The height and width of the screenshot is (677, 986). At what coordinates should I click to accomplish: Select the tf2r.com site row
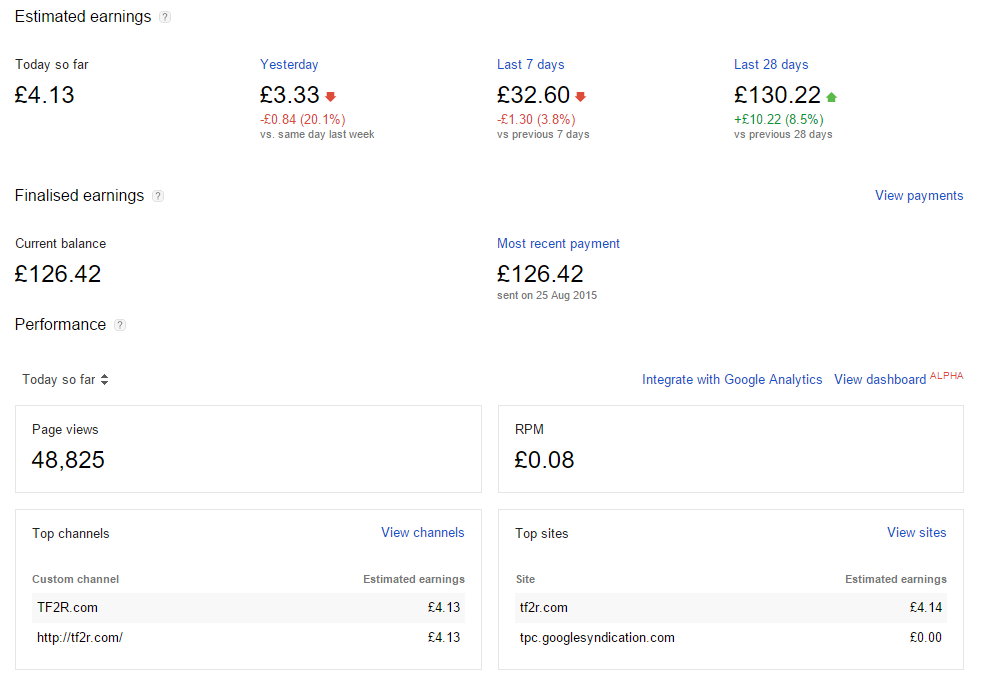point(731,608)
